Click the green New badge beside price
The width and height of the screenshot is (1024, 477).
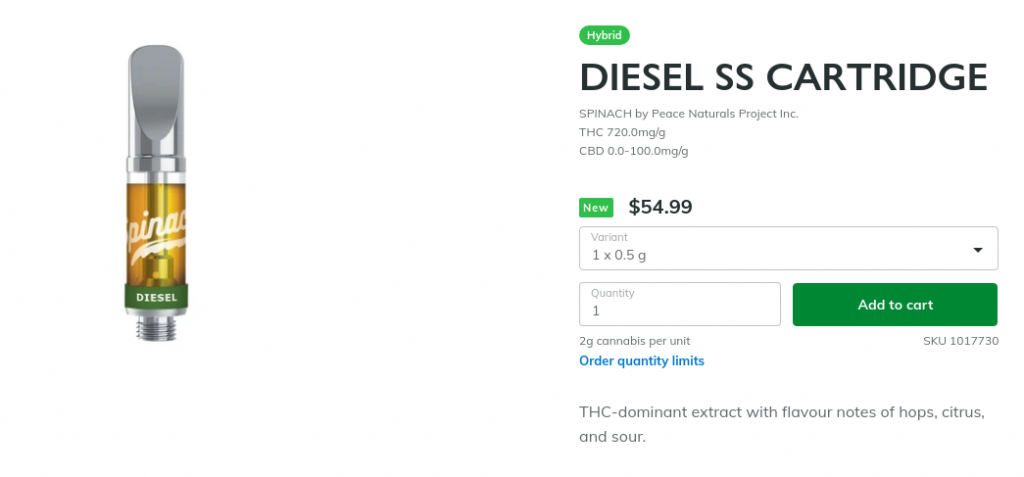point(596,208)
